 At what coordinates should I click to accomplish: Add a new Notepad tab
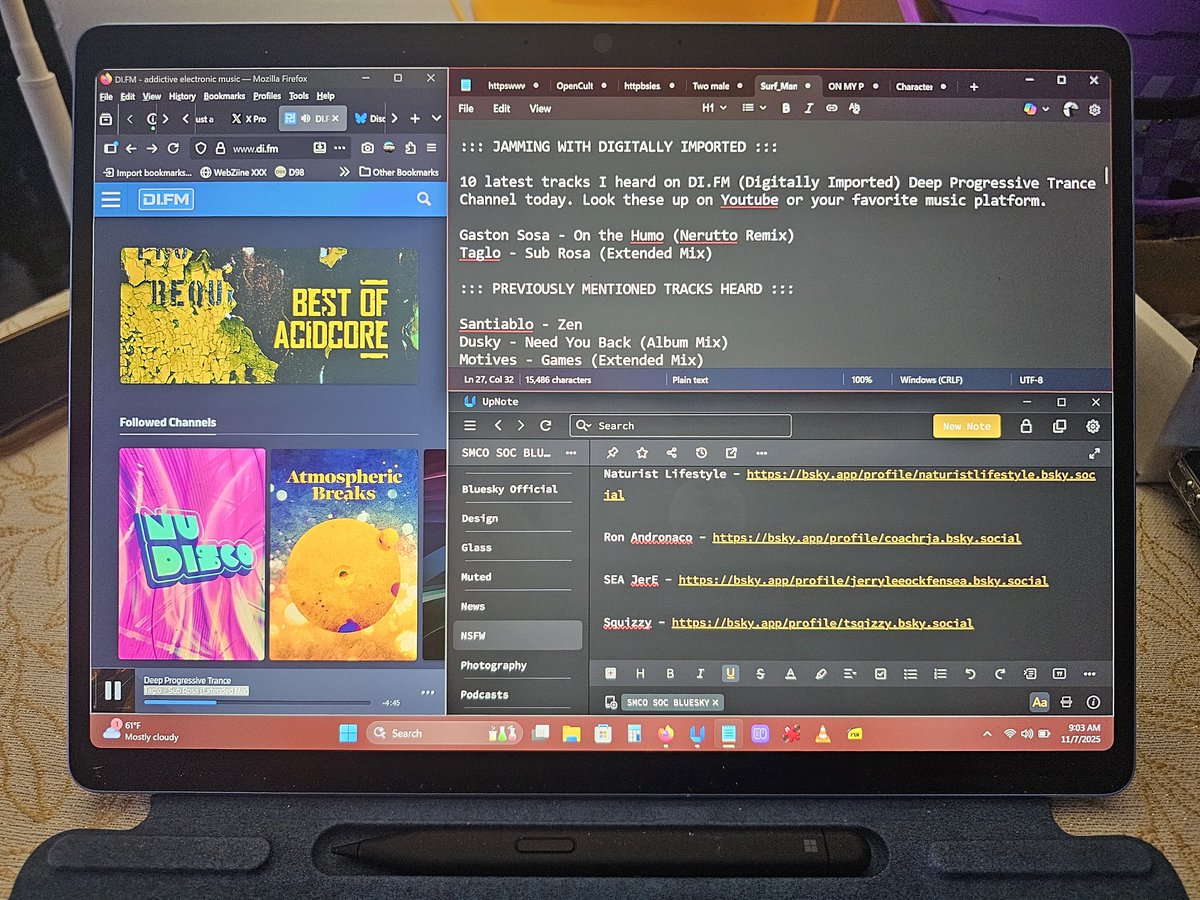974,86
